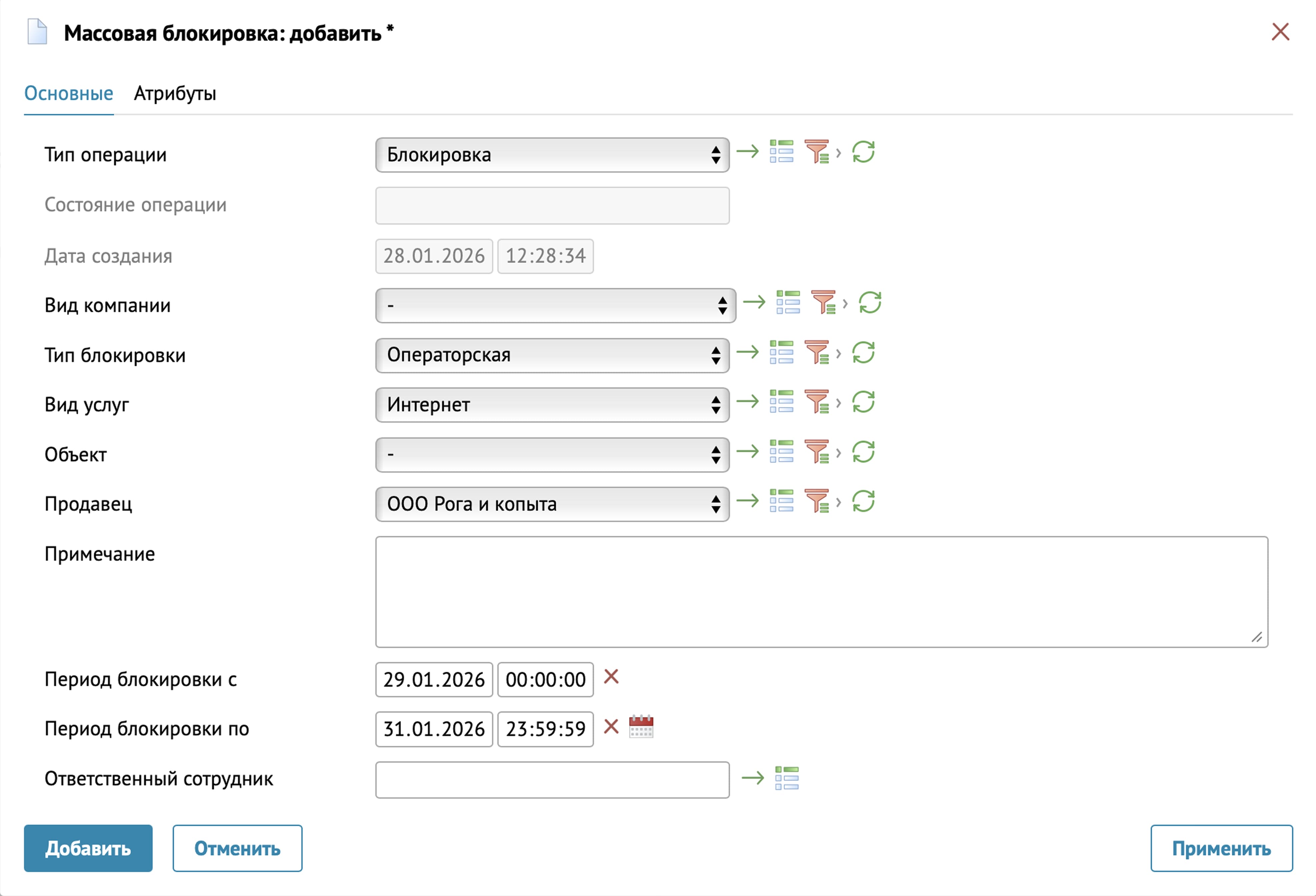
Task: Open calendar icon for Период блокировки по
Action: (641, 727)
